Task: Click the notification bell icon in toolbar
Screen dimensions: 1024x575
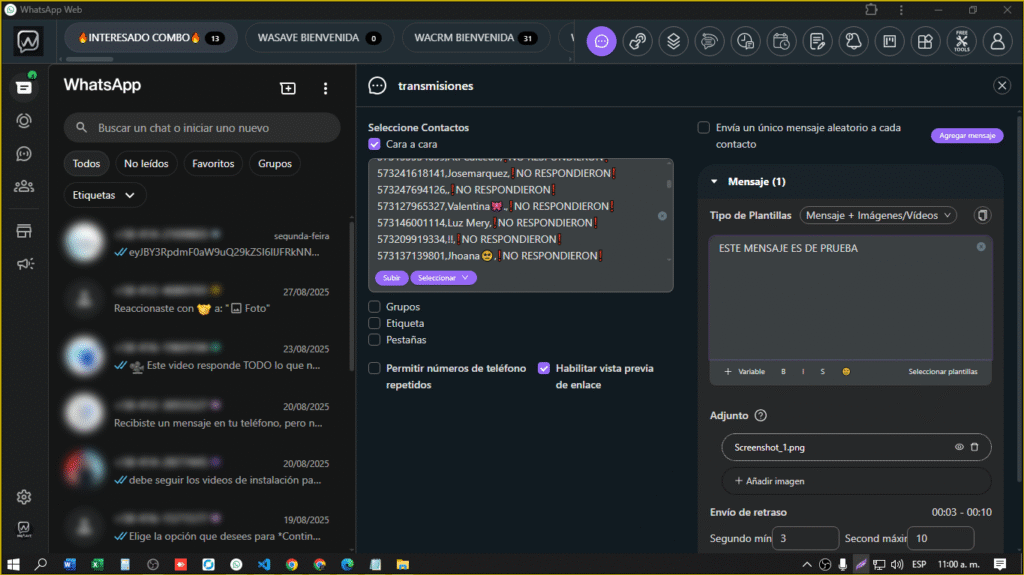Action: pyautogui.click(x=854, y=41)
